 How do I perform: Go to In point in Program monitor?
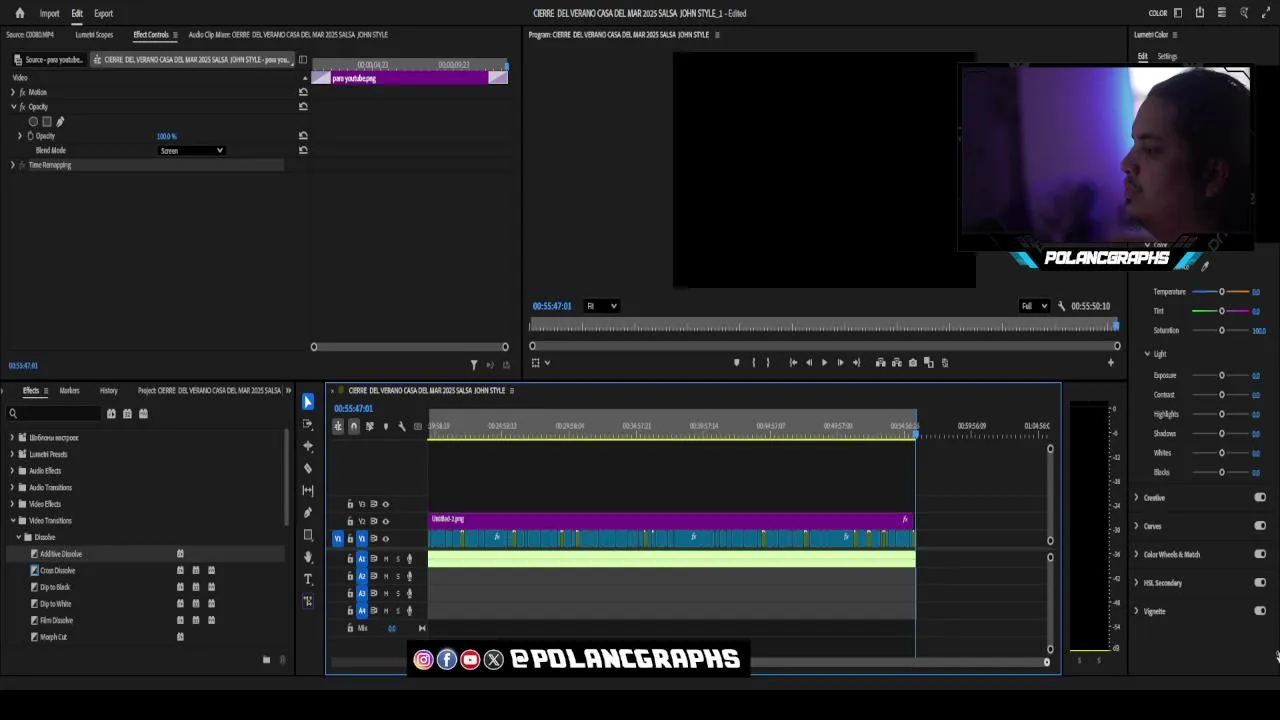tap(793, 363)
